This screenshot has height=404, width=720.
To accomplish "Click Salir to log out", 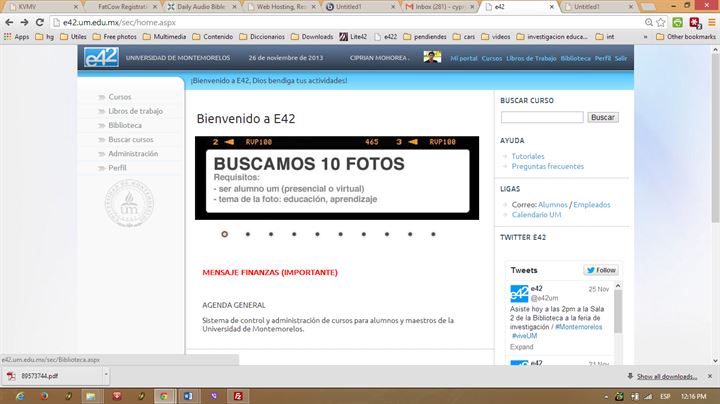I will (621, 58).
